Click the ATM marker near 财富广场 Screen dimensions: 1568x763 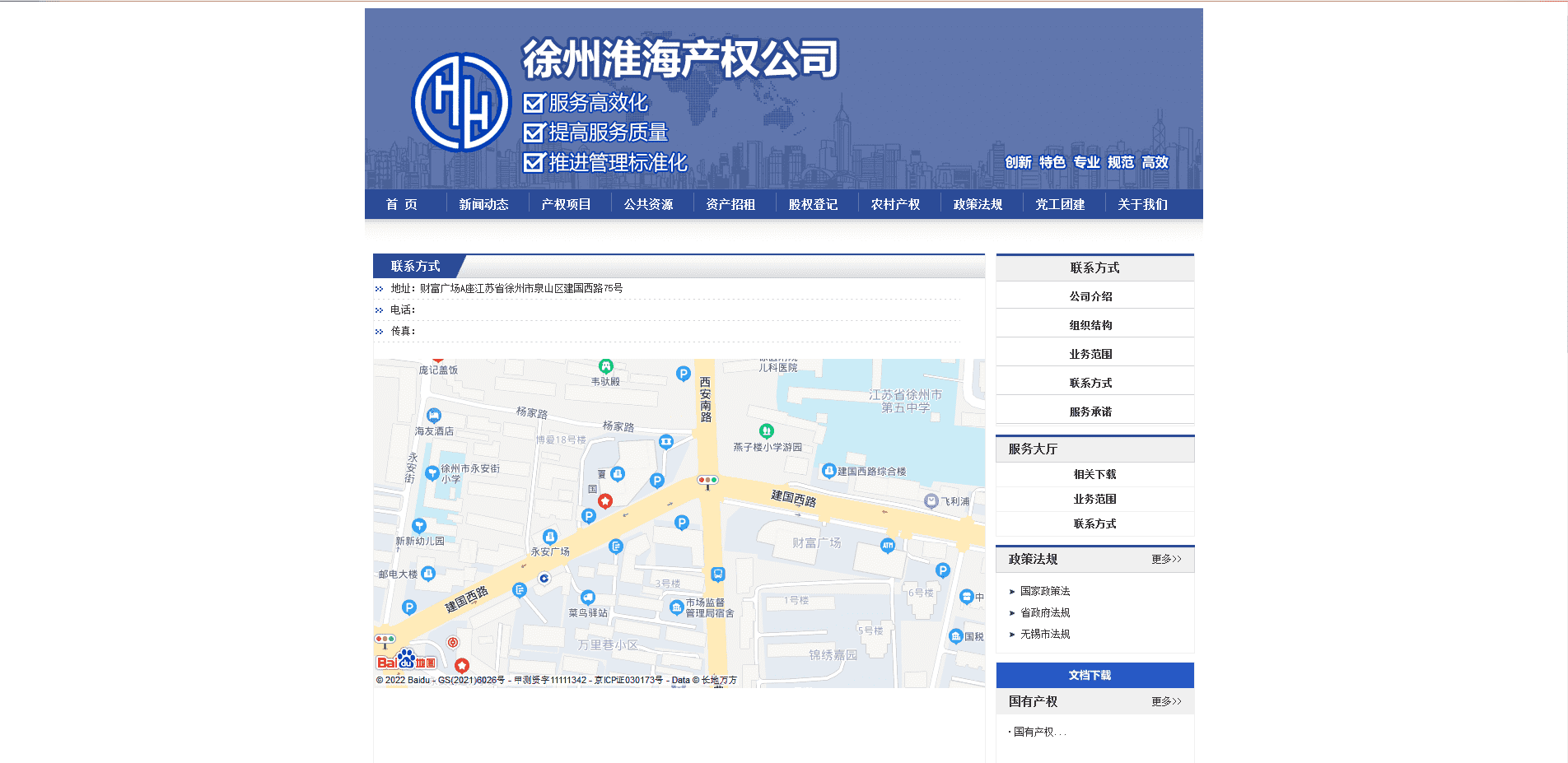[887, 545]
